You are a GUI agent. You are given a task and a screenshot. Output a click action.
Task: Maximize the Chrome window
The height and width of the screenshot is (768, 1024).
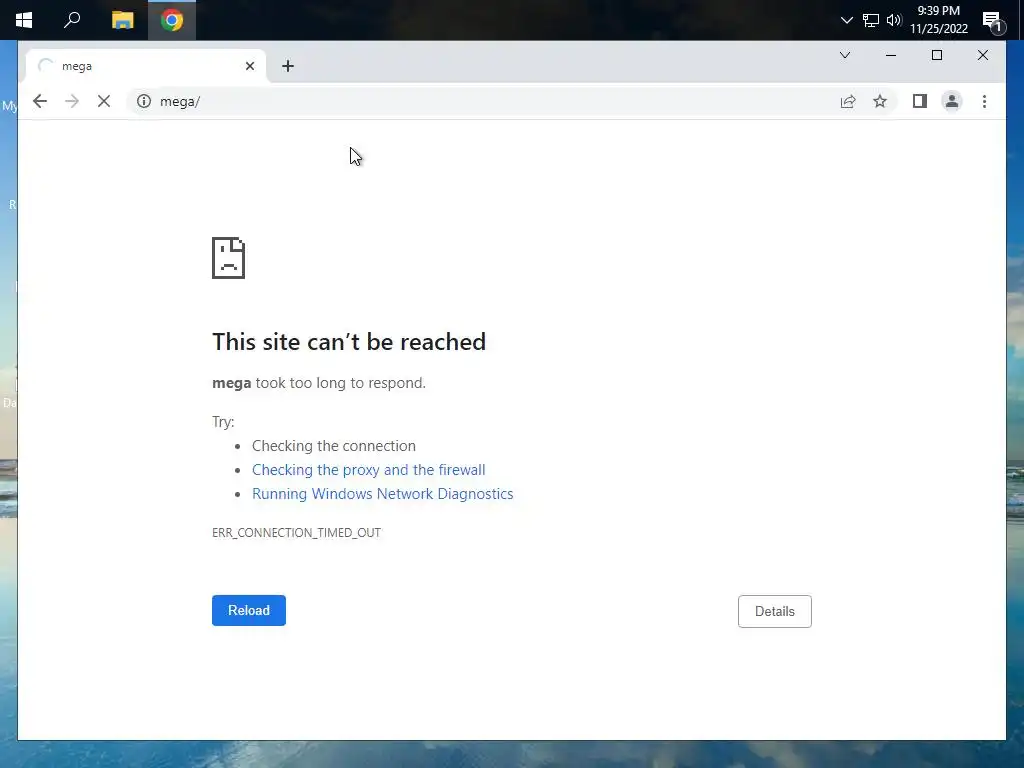click(x=936, y=56)
